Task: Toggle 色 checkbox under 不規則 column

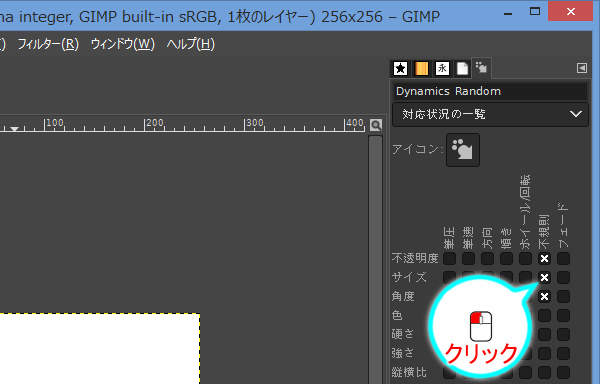Action: coord(544,316)
